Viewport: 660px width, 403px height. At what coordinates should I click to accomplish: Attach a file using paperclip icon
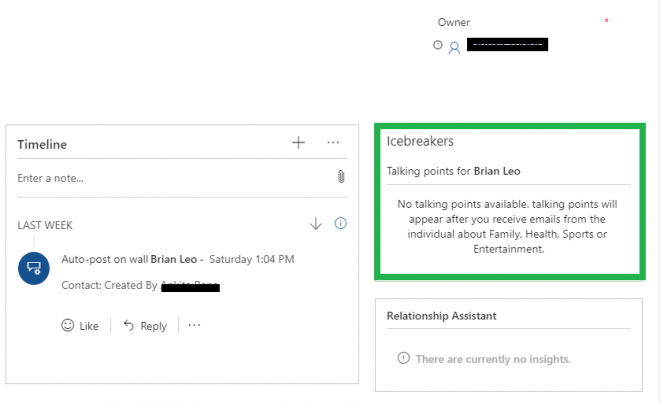click(341, 177)
